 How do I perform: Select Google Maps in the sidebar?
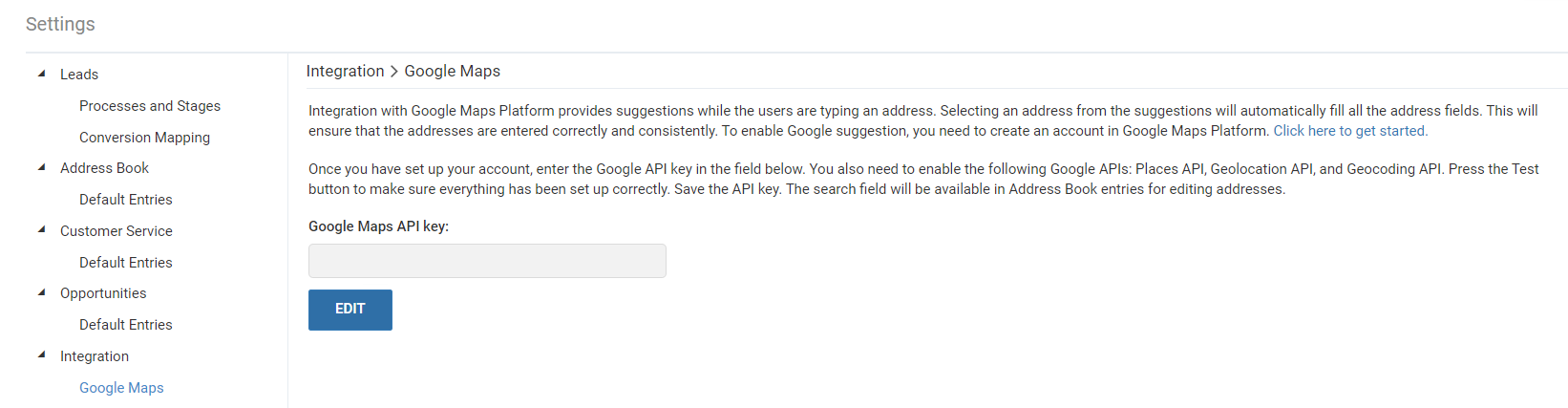(x=121, y=388)
